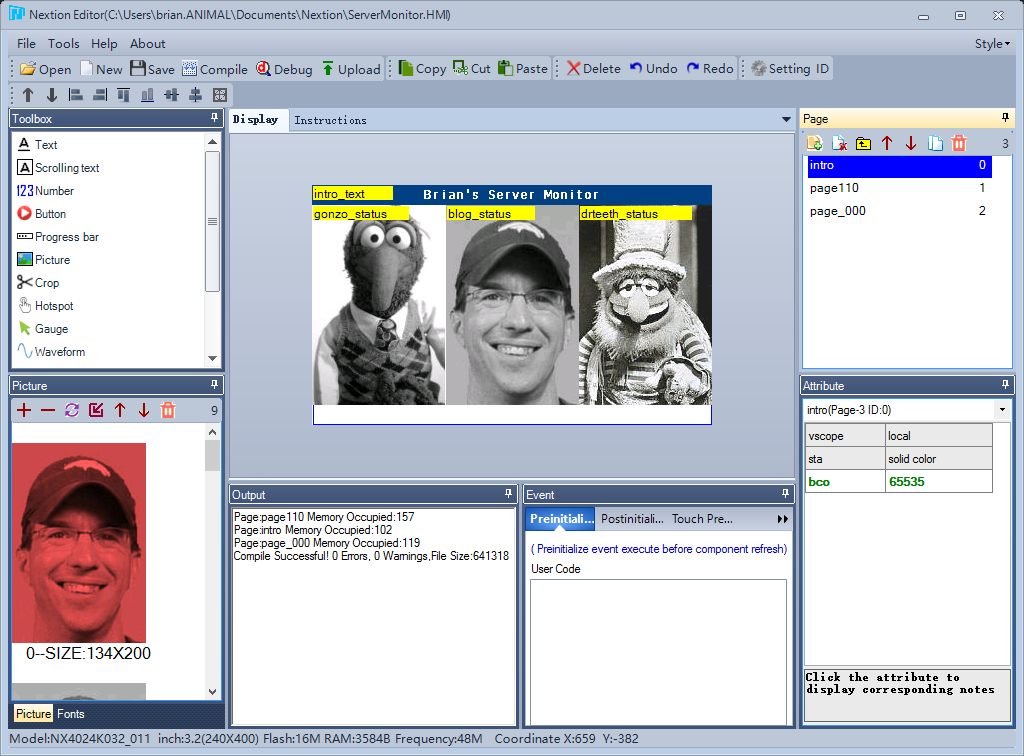
Task: Open the Tools menu
Action: pos(63,44)
